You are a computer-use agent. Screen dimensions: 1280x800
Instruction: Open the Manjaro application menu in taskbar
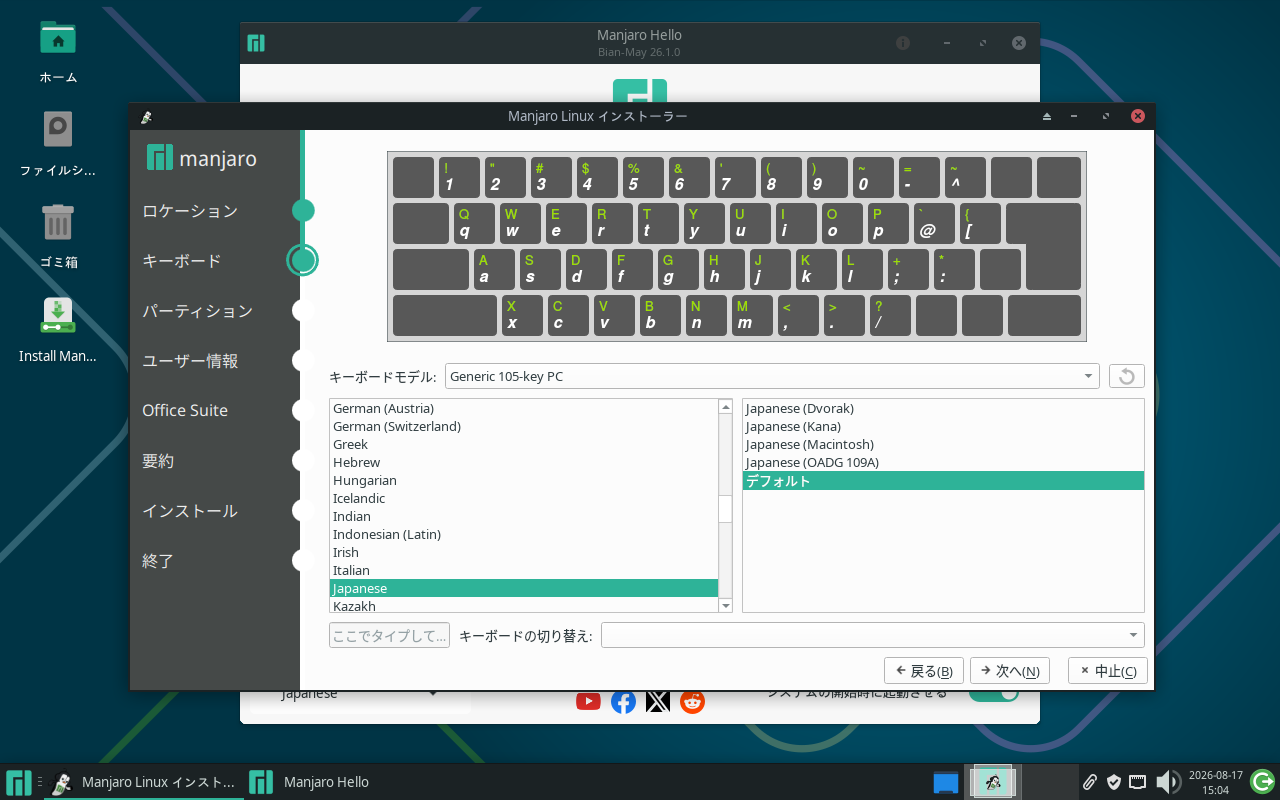pyautogui.click(x=18, y=782)
